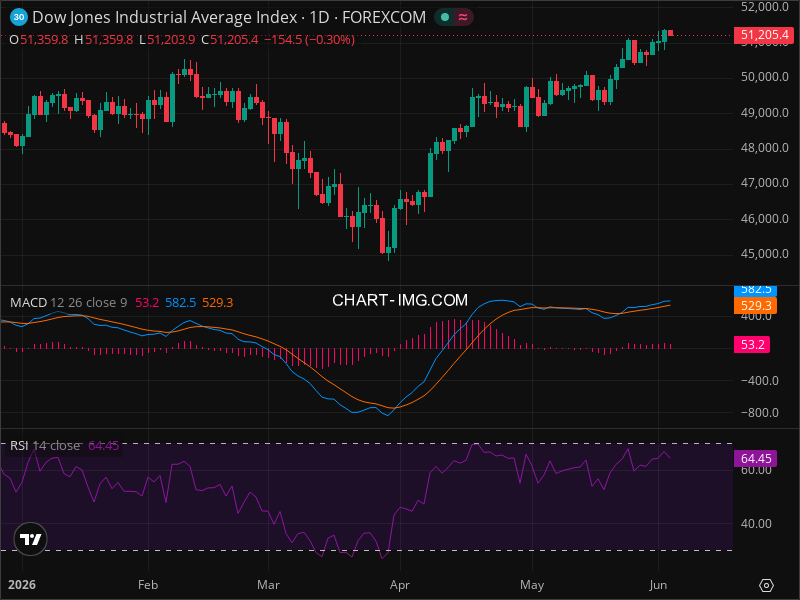Click the purple 64.45 RSI value tag
The width and height of the screenshot is (800, 600).
(x=756, y=458)
